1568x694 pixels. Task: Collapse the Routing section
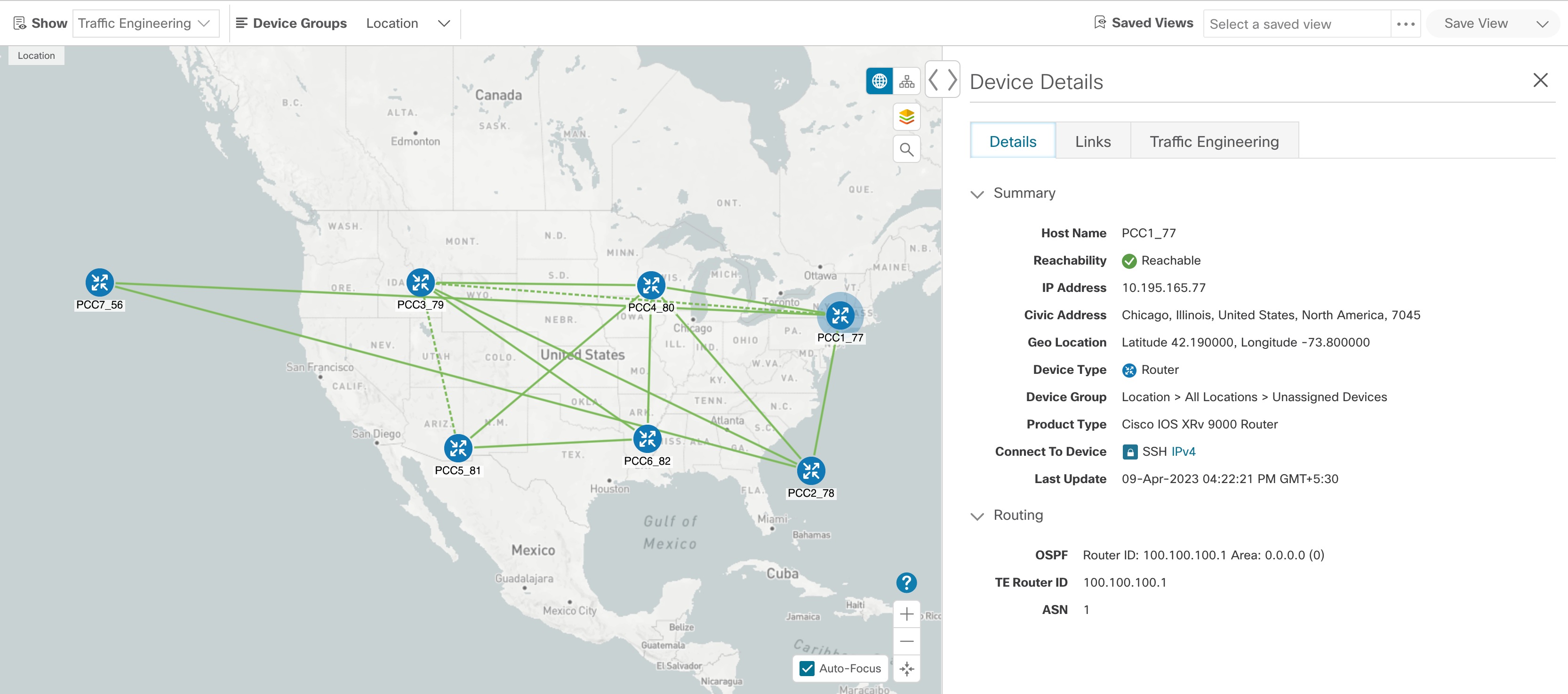(977, 515)
